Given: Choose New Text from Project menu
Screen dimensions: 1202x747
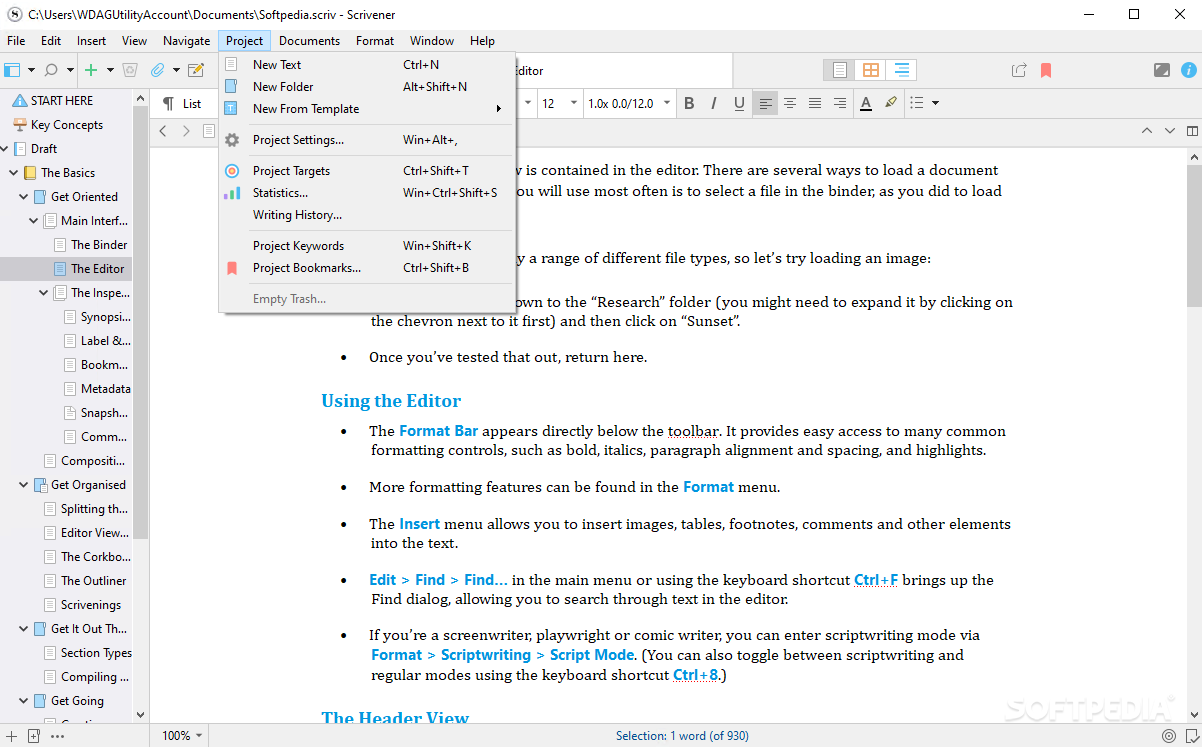Looking at the screenshot, I should (367, 65).
